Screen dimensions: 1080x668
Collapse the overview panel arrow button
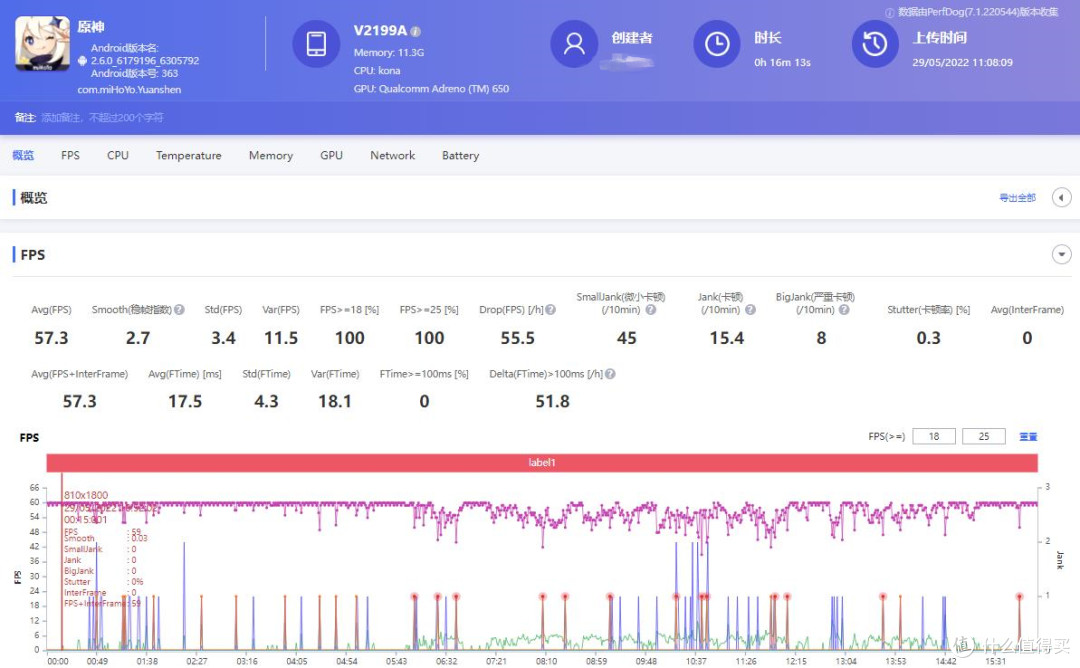[1061, 198]
